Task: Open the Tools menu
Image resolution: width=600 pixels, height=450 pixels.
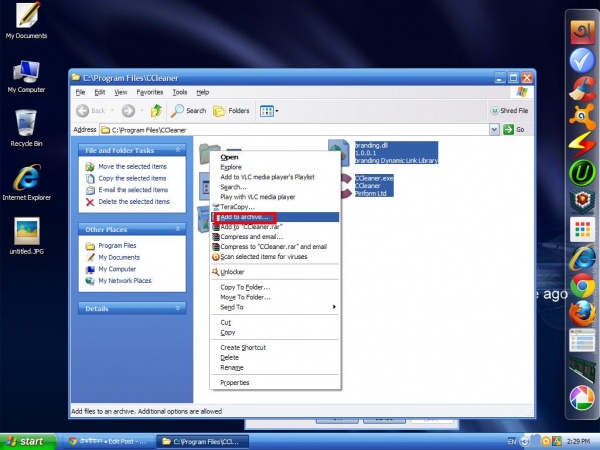Action: pyautogui.click(x=180, y=92)
